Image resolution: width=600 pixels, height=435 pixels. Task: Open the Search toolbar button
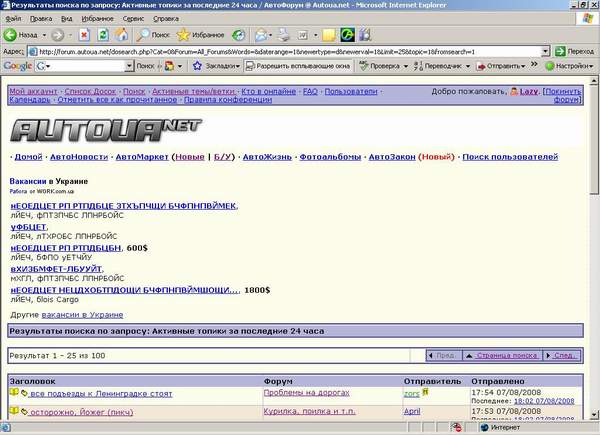tap(152, 33)
